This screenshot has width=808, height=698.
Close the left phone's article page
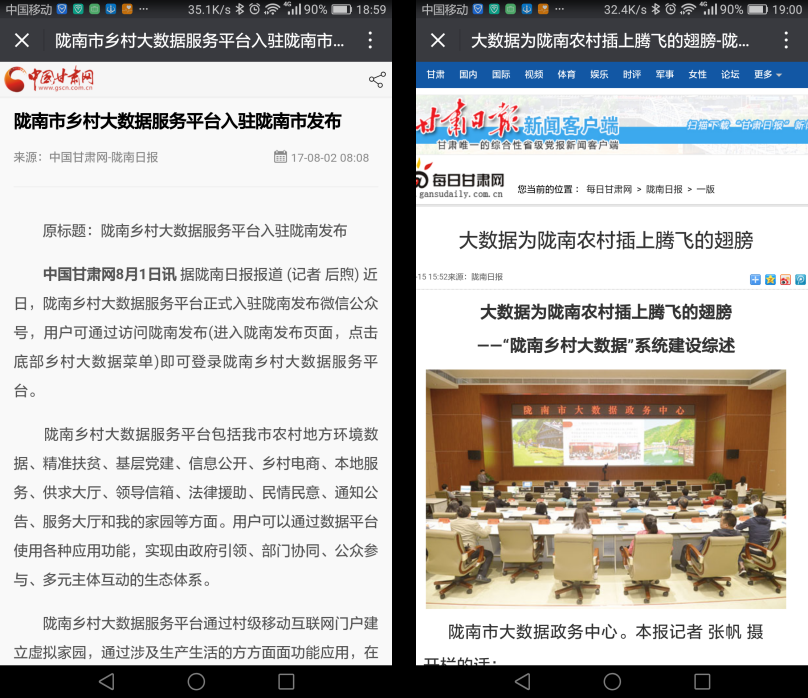[22, 40]
